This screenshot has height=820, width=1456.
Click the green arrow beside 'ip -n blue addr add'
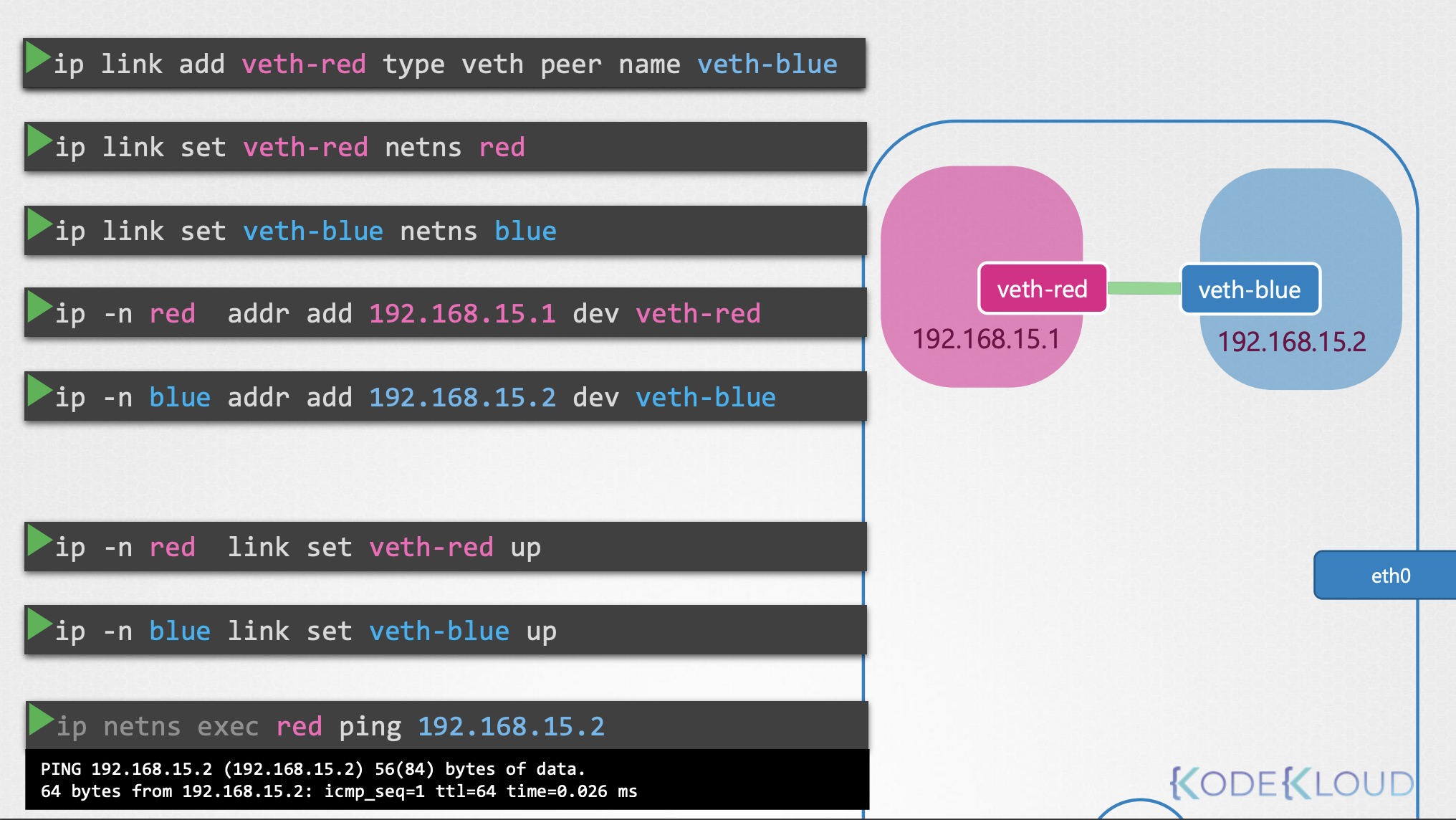tap(39, 391)
